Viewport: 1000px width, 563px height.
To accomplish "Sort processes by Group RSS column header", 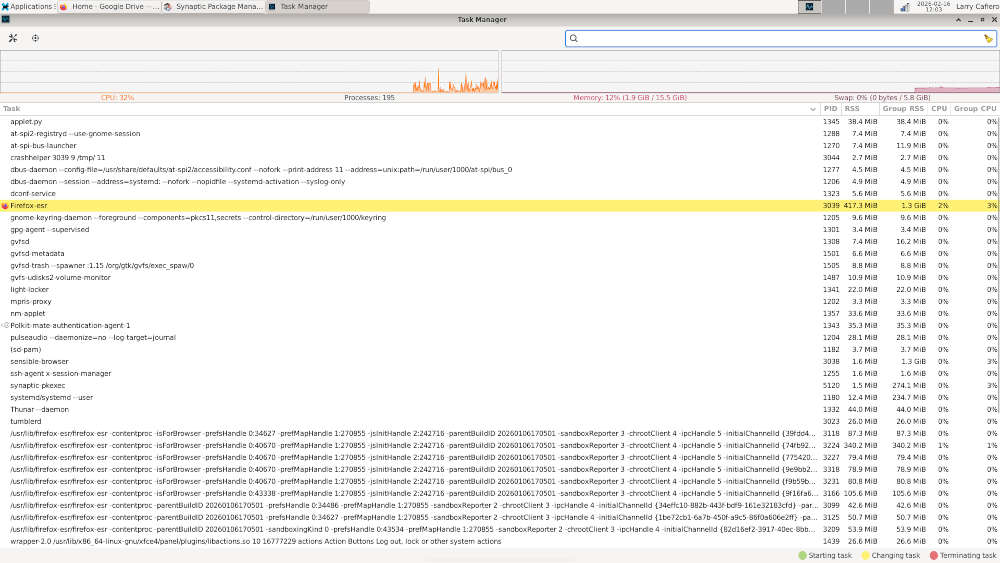I will (902, 109).
